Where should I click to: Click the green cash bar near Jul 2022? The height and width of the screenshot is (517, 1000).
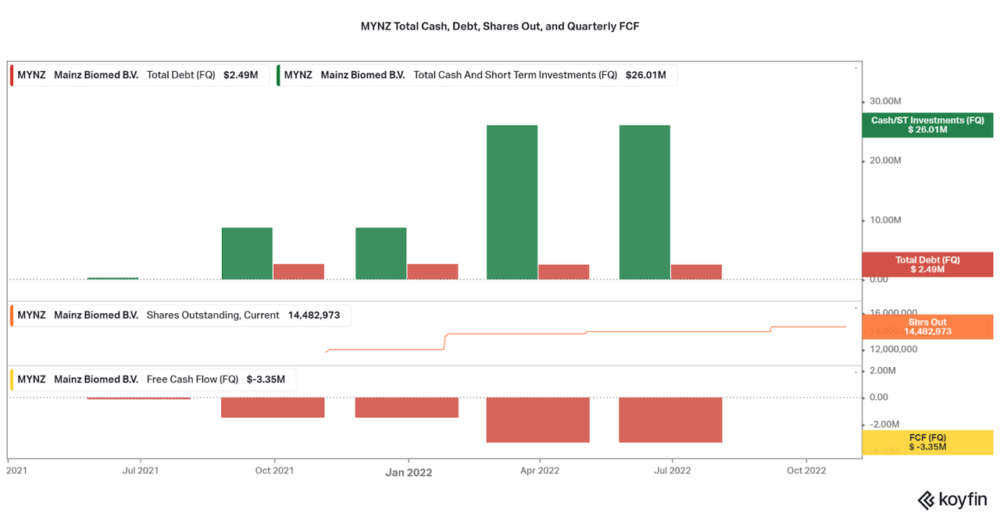click(x=645, y=202)
